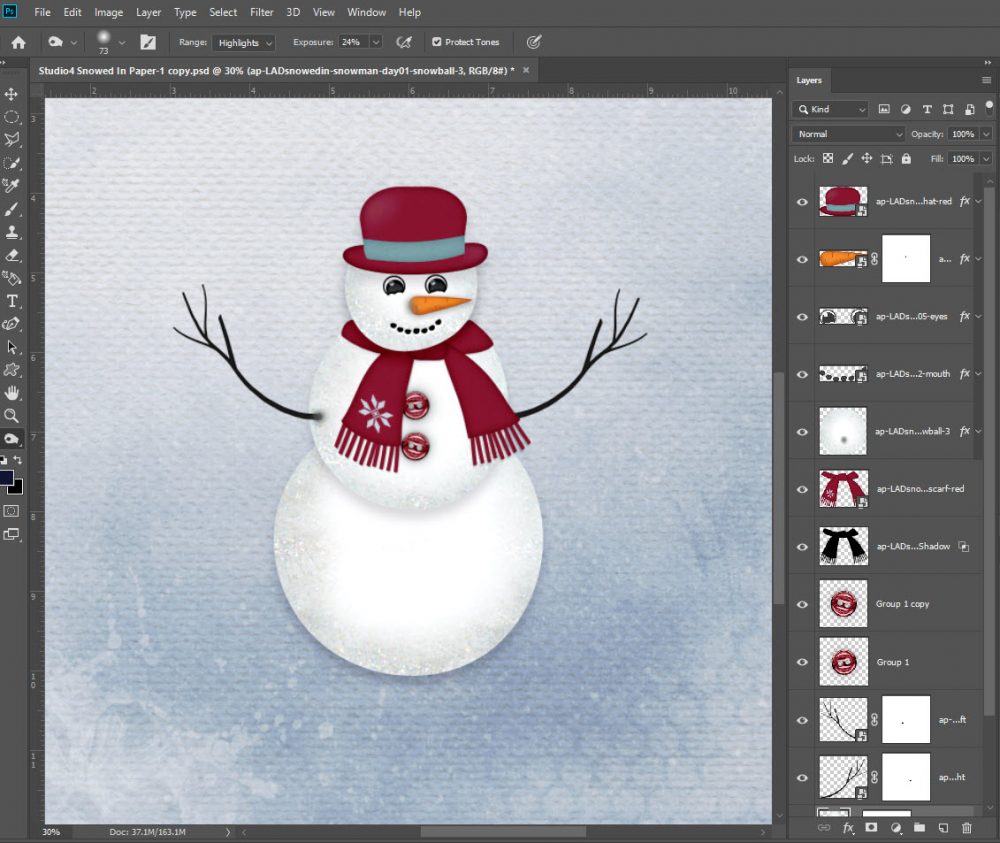Switch to the Layers panel tab
This screenshot has height=843, width=1000.
[809, 80]
